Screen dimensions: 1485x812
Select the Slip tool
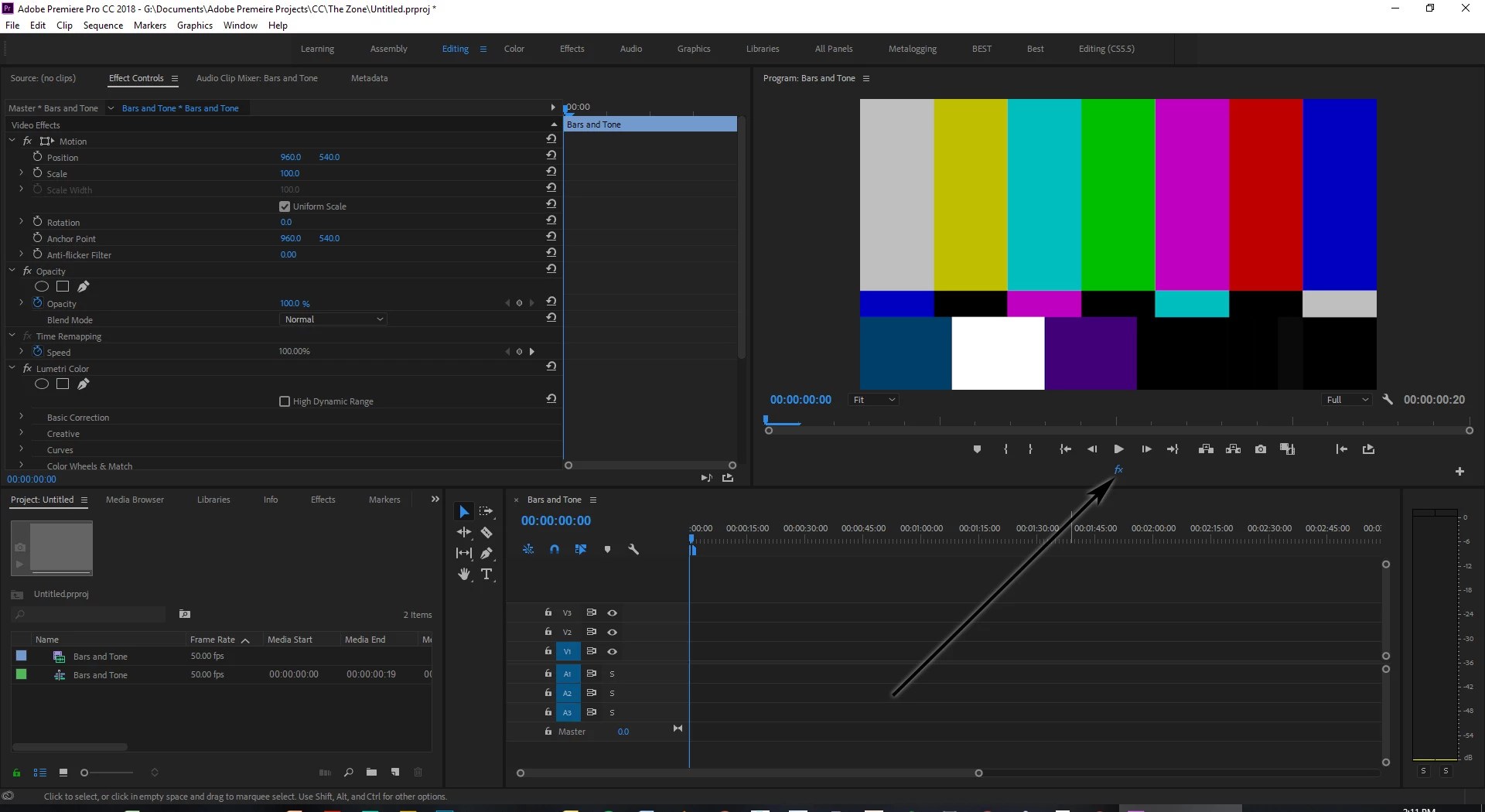(x=463, y=553)
